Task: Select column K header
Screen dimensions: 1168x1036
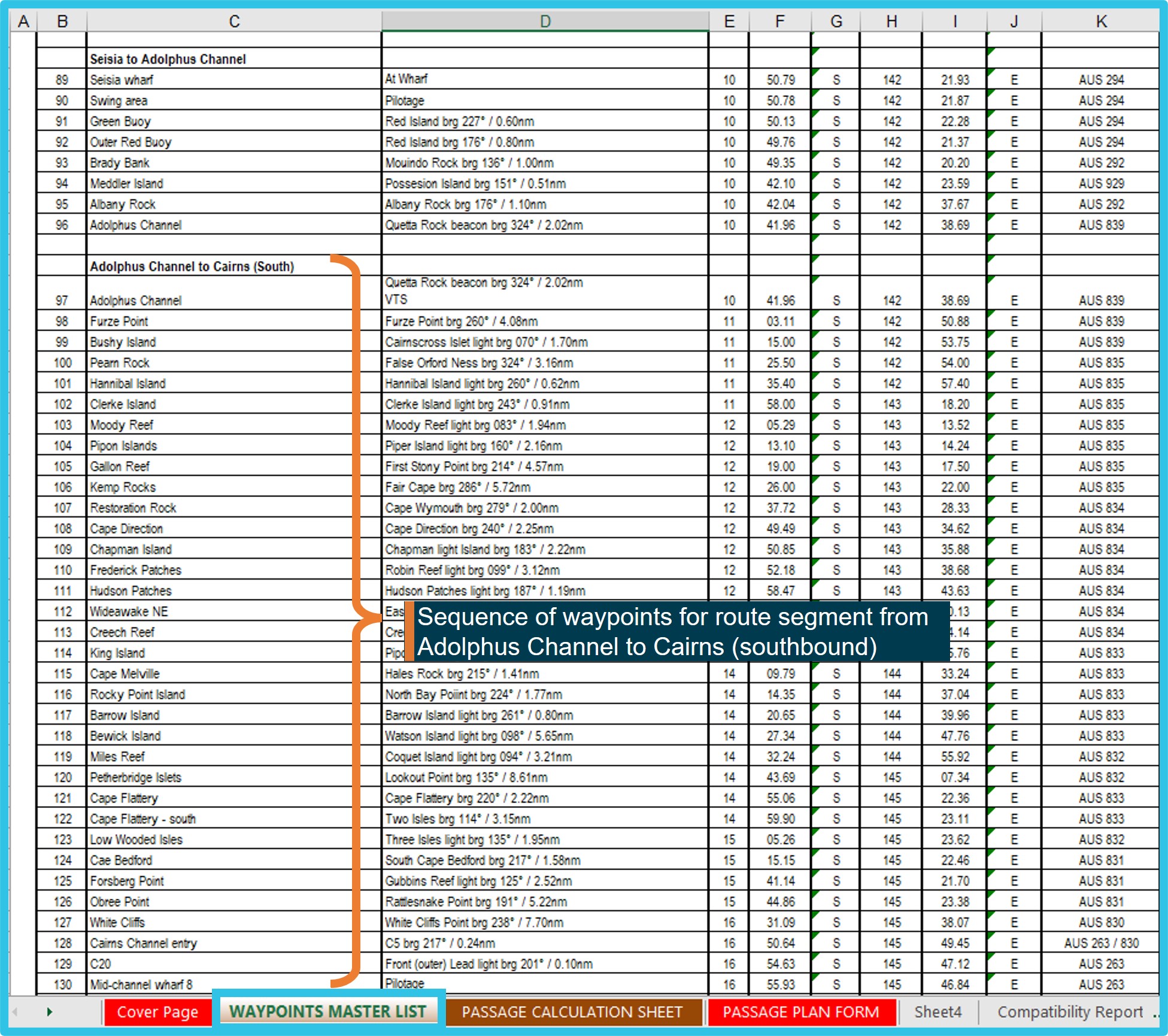Action: tap(1101, 22)
